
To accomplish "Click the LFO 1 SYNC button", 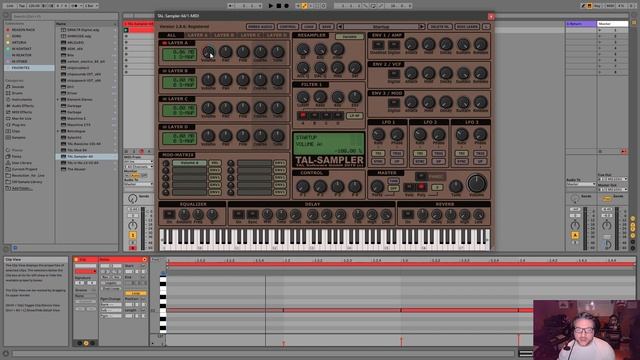I will (378, 162).
